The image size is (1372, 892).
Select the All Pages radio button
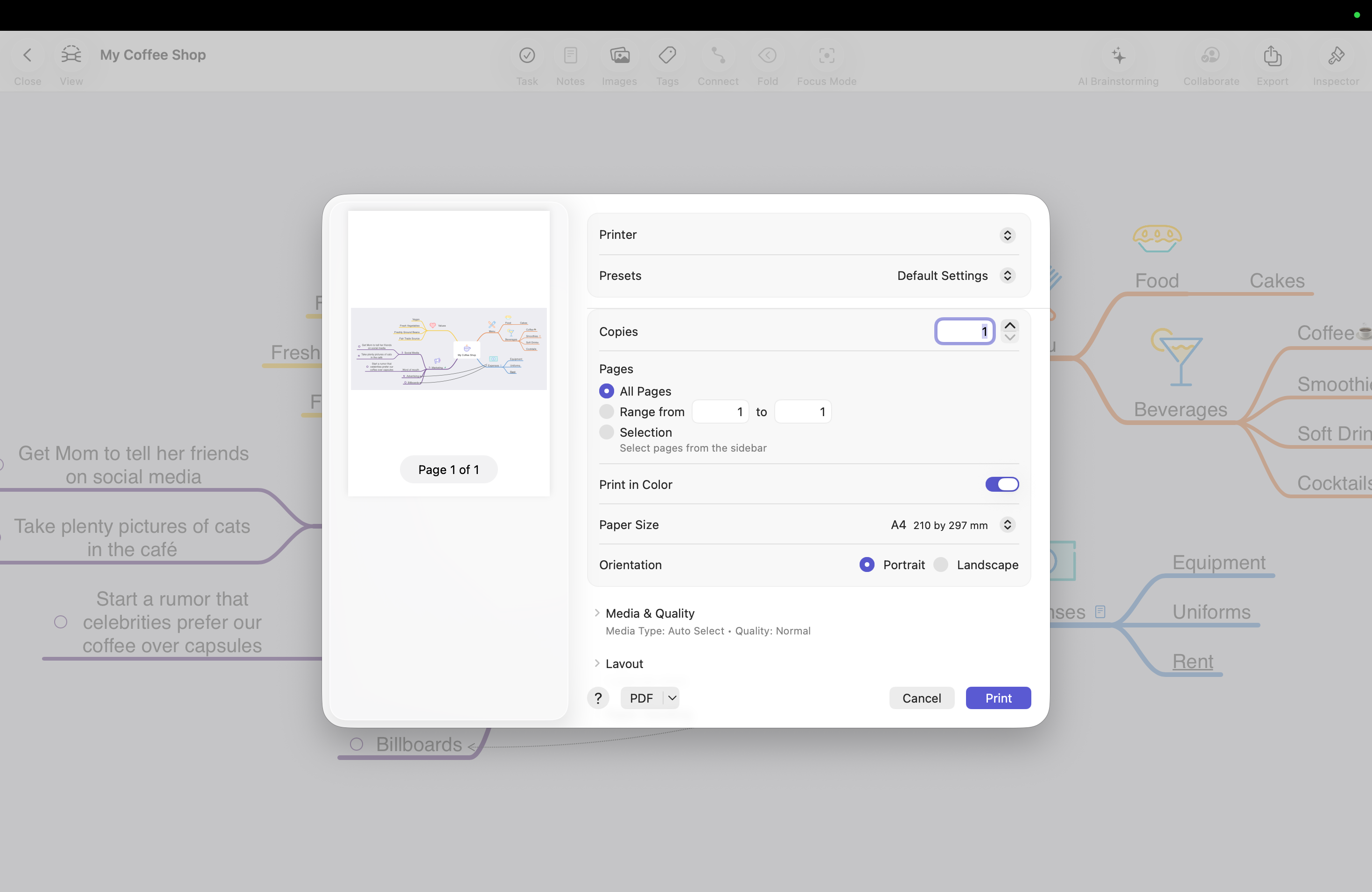pos(607,390)
